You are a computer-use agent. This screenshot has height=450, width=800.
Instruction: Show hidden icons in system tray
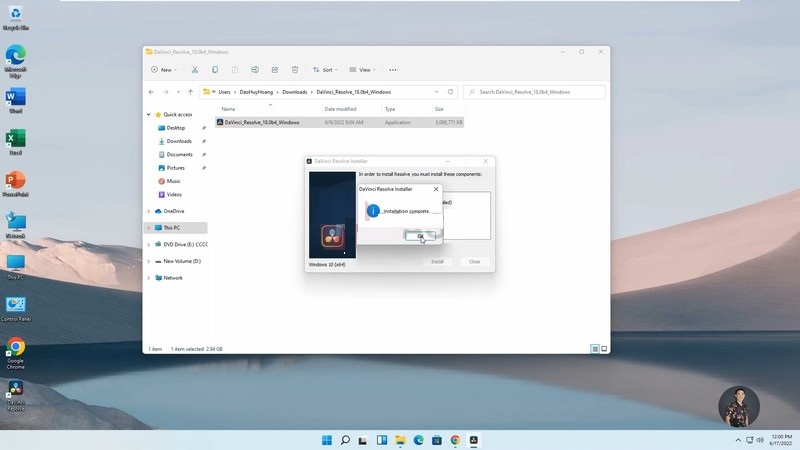[x=738, y=440]
